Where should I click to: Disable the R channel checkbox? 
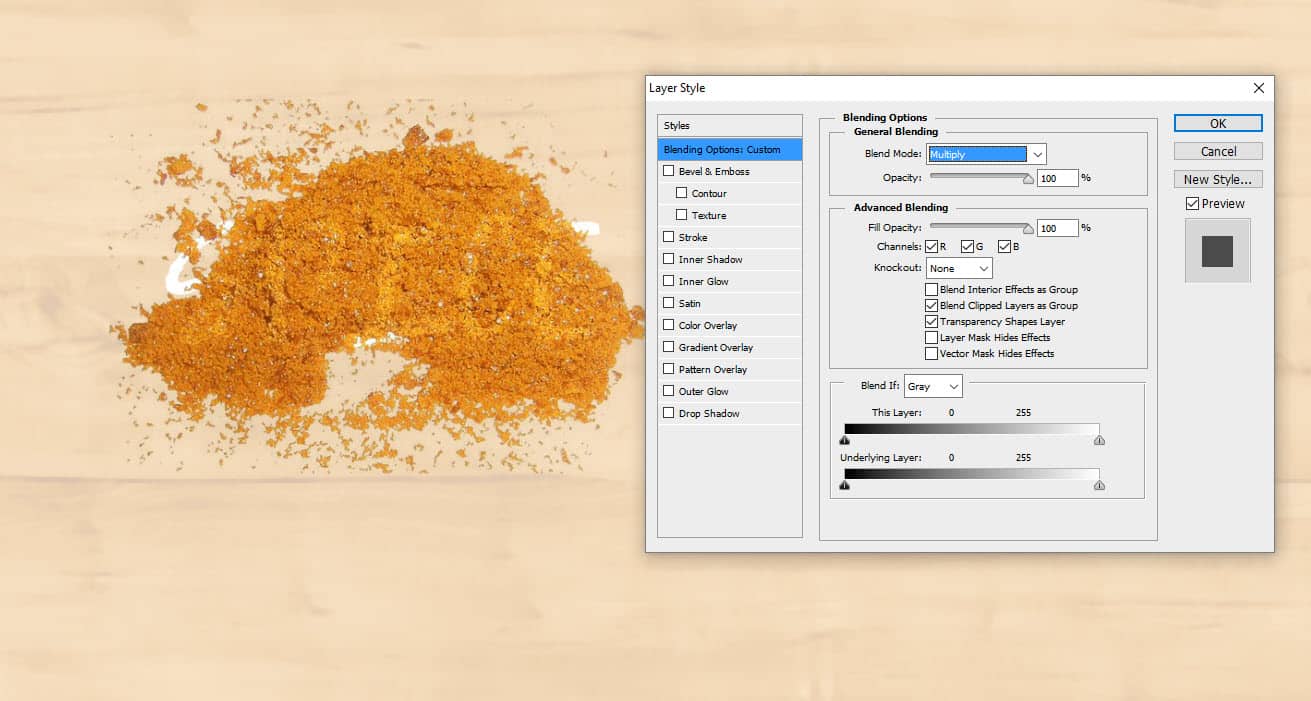point(931,247)
